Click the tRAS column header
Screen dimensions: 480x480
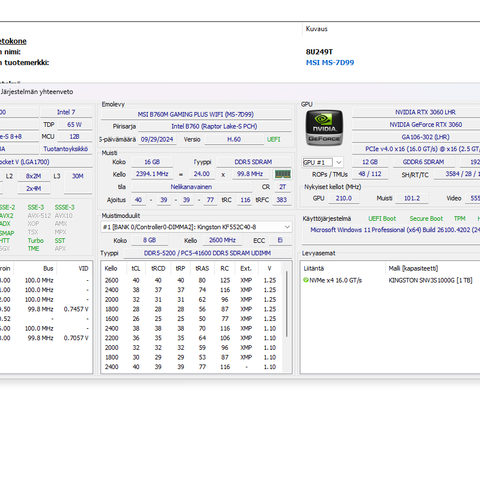[x=202, y=268]
